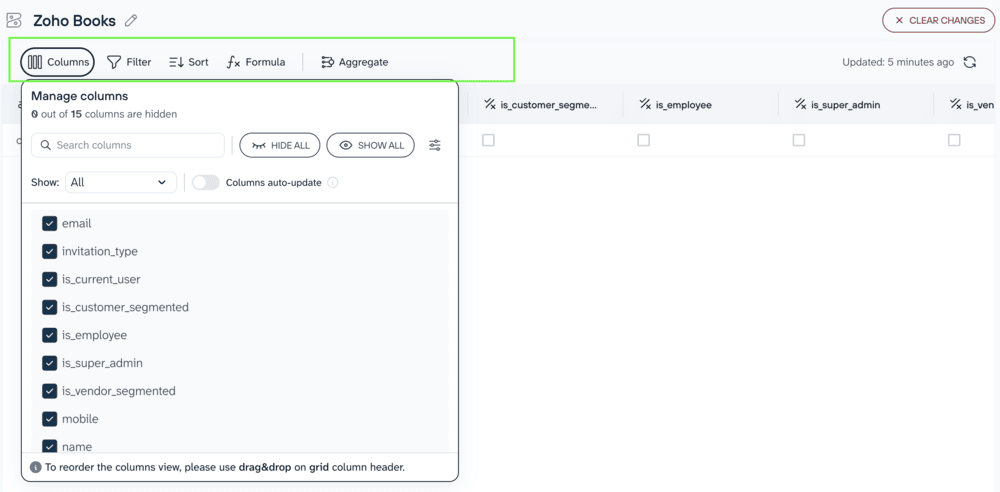This screenshot has width=1000, height=492.
Task: Click the Updated: 5 minutes ago text
Action: point(898,62)
